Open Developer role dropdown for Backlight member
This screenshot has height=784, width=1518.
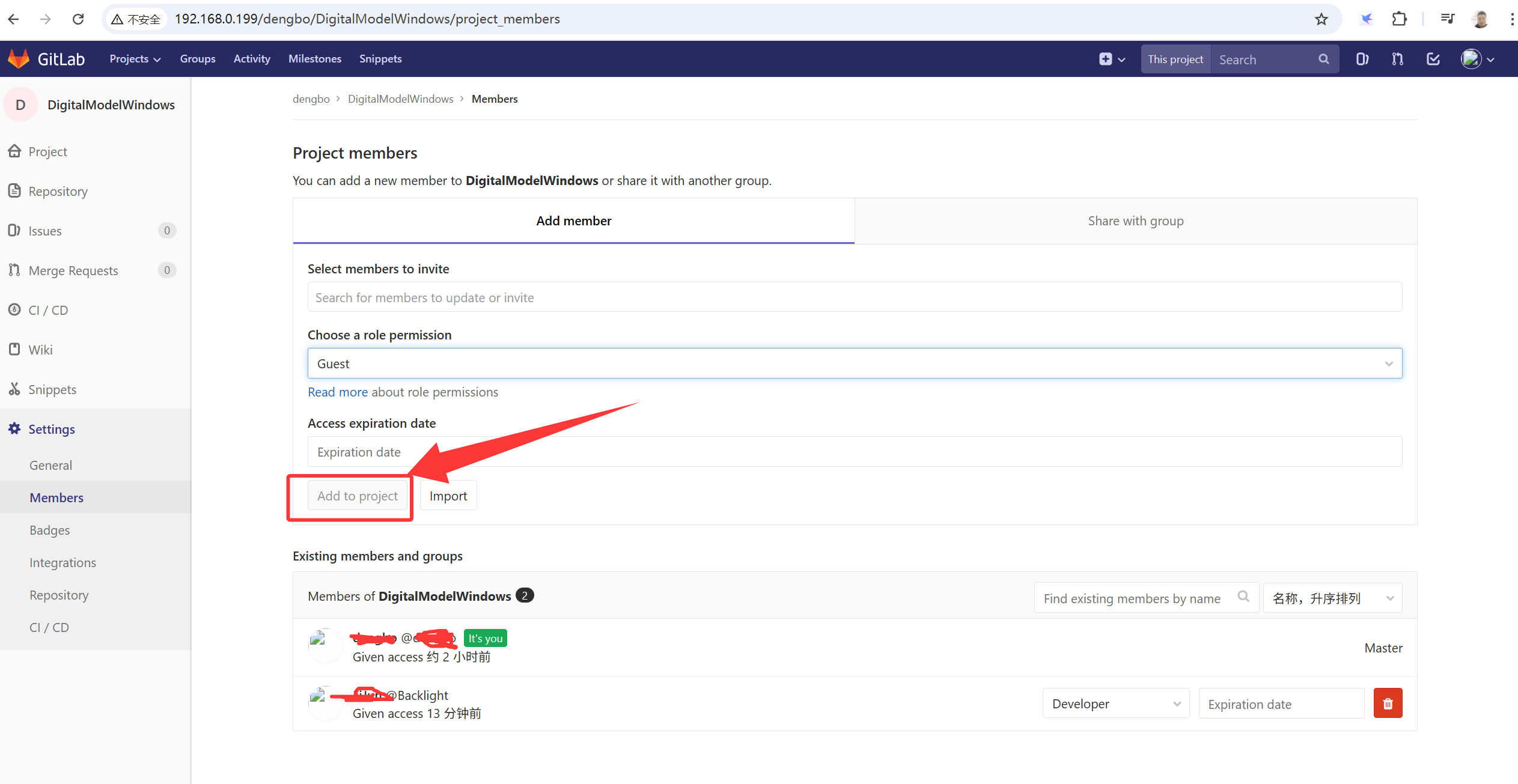1115,703
